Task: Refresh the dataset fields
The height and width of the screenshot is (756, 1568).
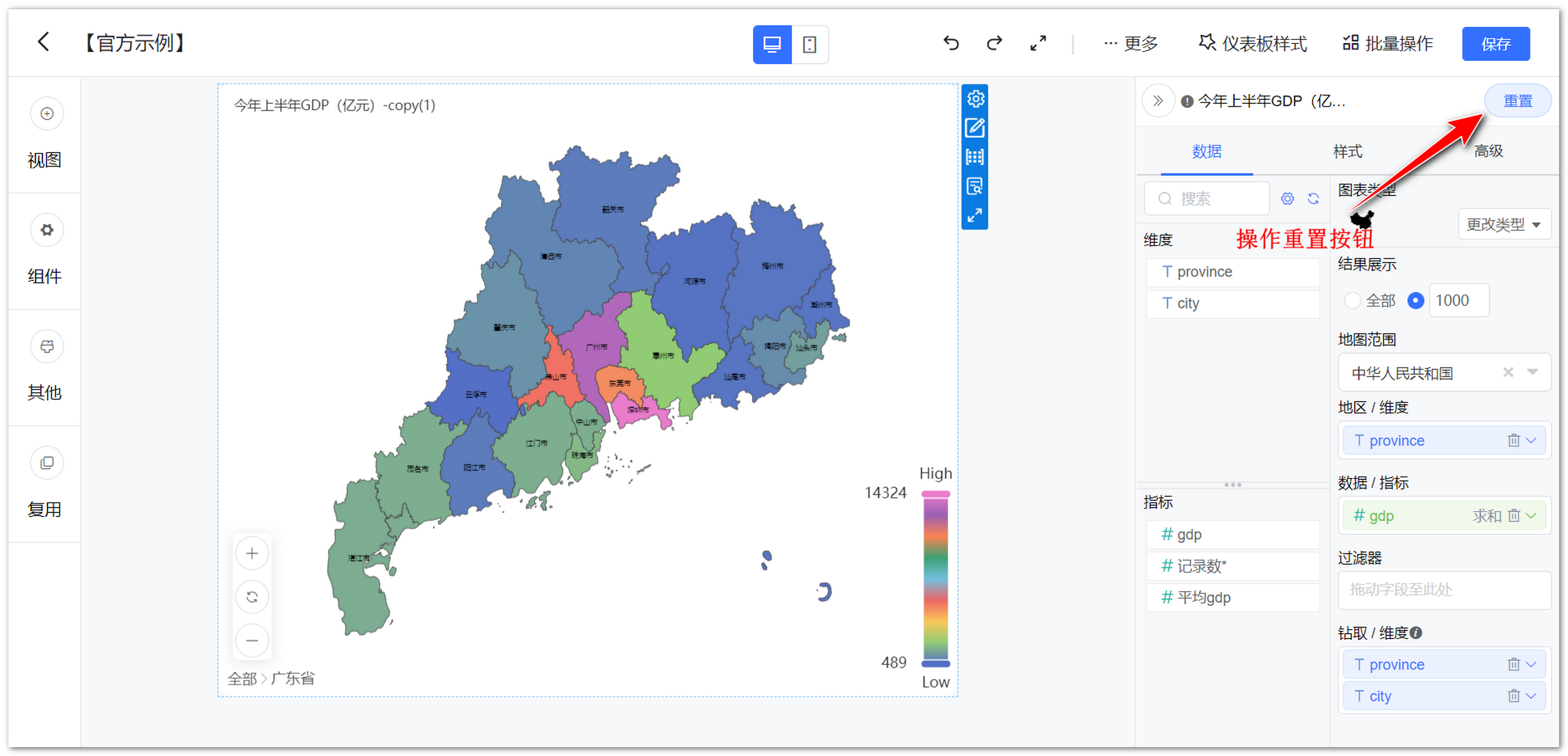Action: (1314, 198)
